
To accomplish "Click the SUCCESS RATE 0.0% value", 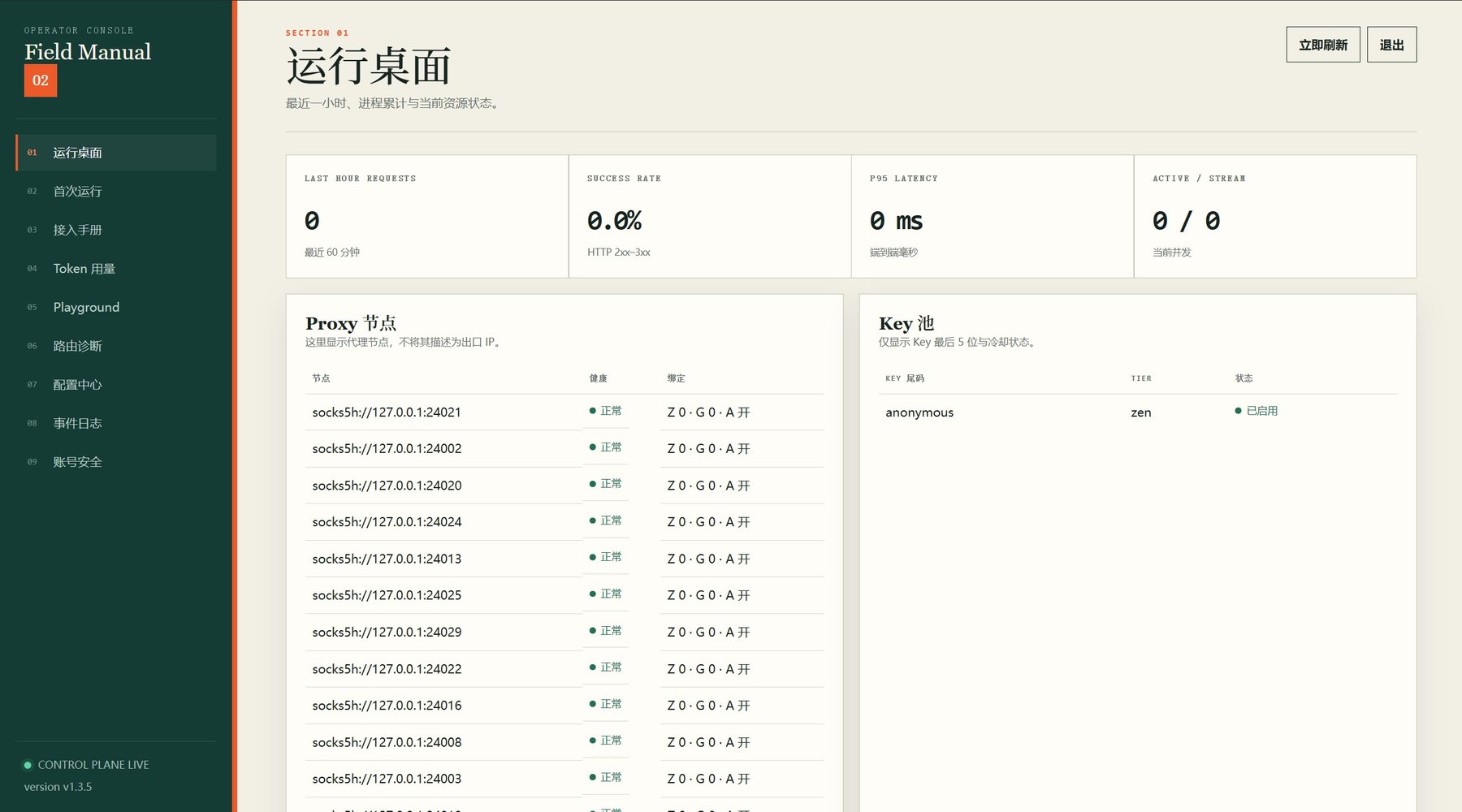I will pyautogui.click(x=615, y=221).
